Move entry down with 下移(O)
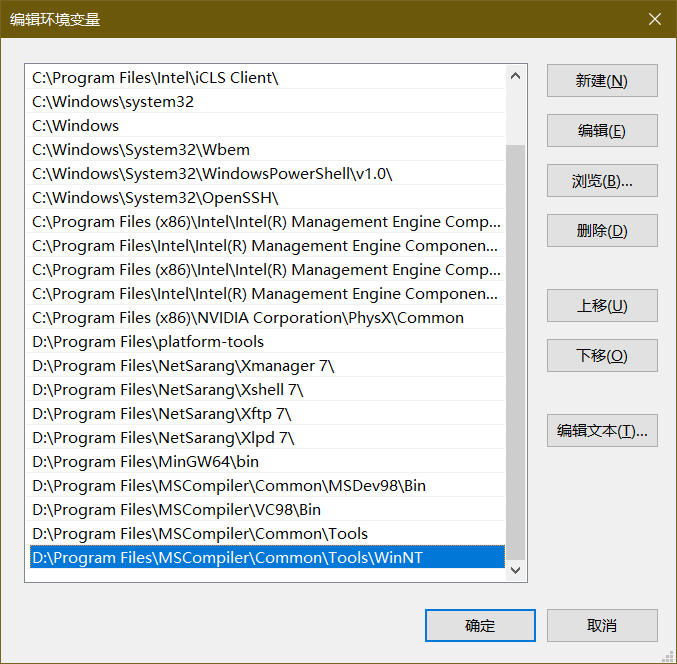This screenshot has height=664, width=677. (x=601, y=356)
